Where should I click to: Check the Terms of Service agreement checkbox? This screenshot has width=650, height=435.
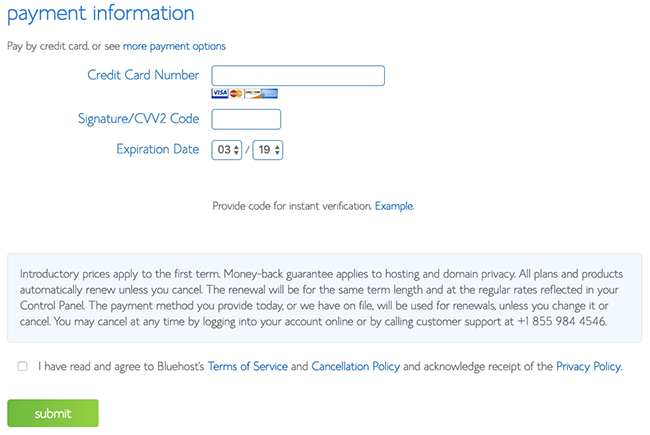pos(22,366)
